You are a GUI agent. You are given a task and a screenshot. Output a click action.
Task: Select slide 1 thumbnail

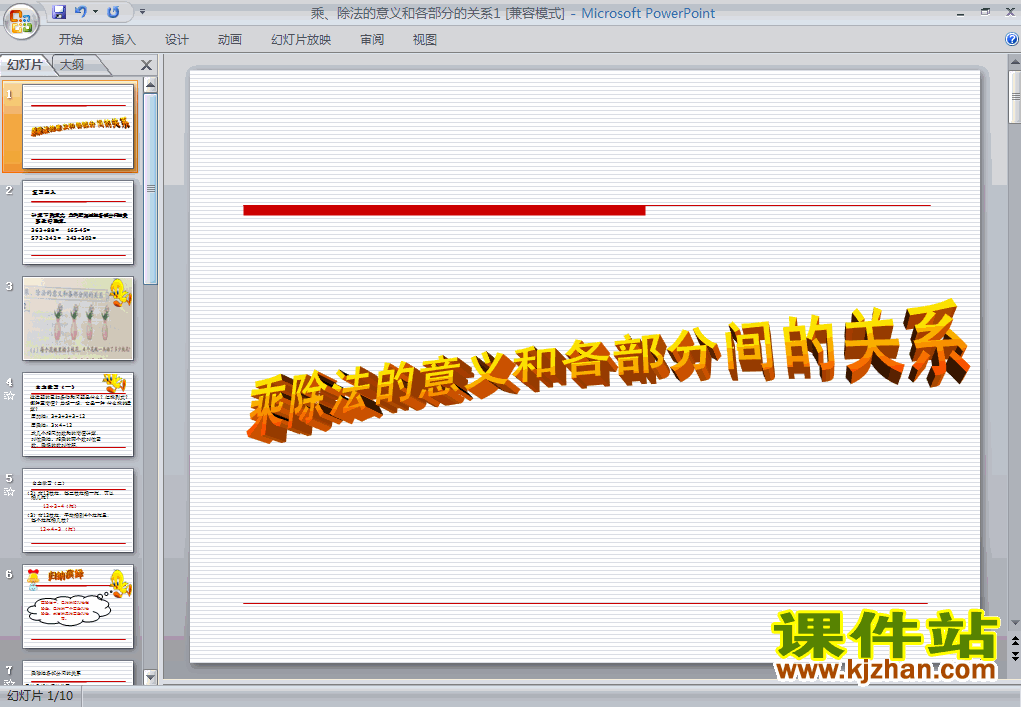pos(78,126)
